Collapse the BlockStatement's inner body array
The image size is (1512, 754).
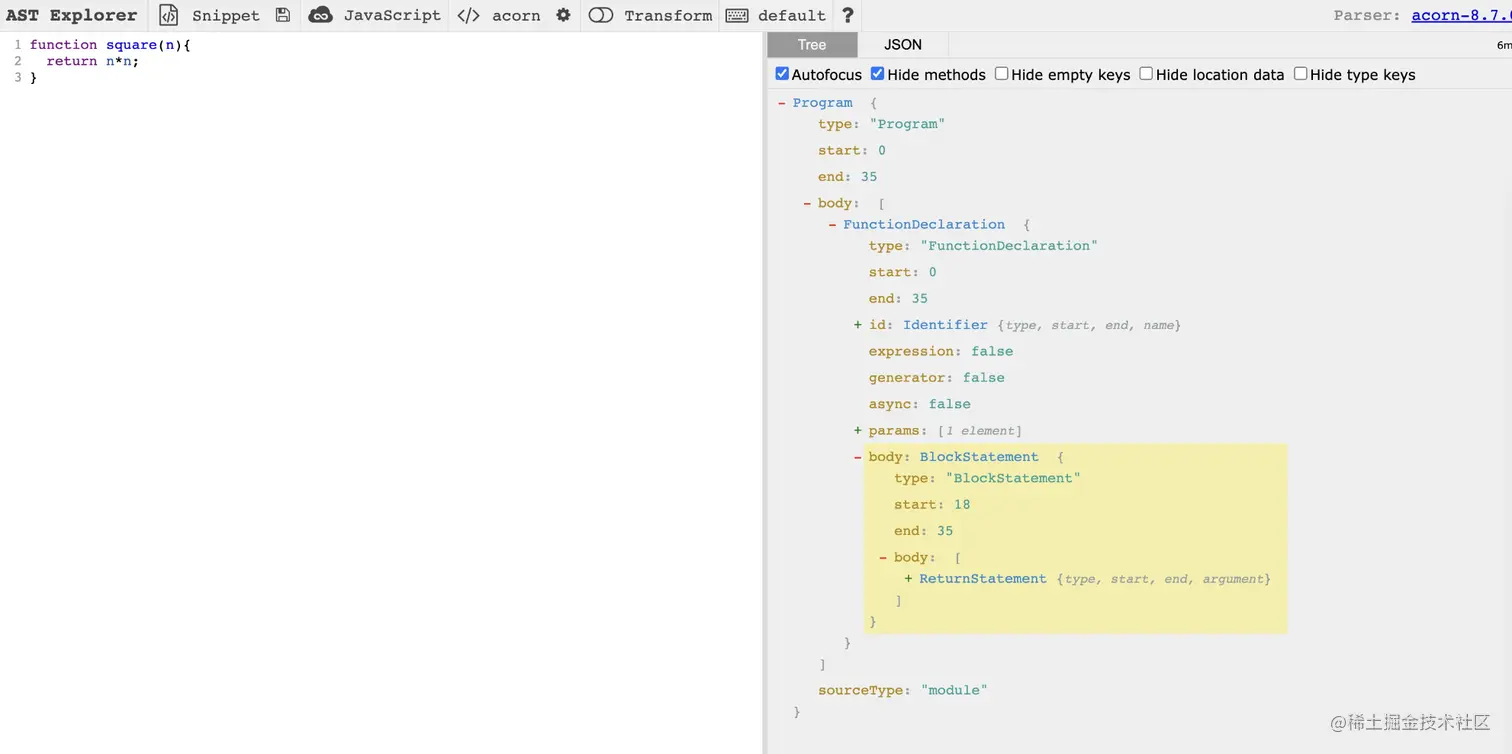pyautogui.click(x=883, y=558)
